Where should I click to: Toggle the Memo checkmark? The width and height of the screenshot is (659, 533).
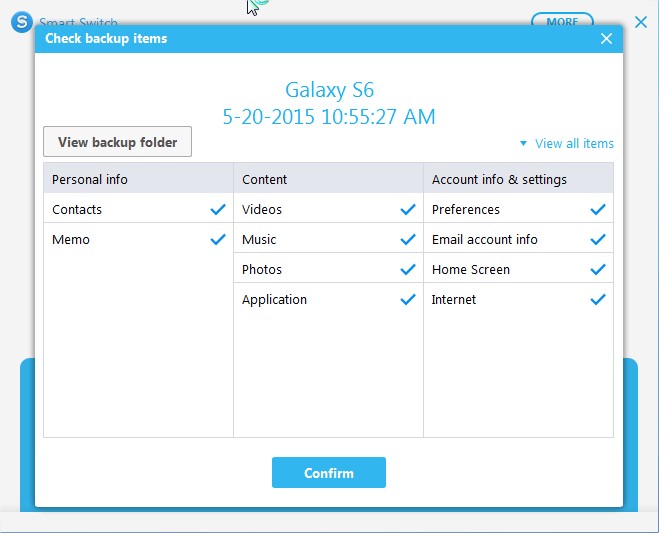(218, 239)
